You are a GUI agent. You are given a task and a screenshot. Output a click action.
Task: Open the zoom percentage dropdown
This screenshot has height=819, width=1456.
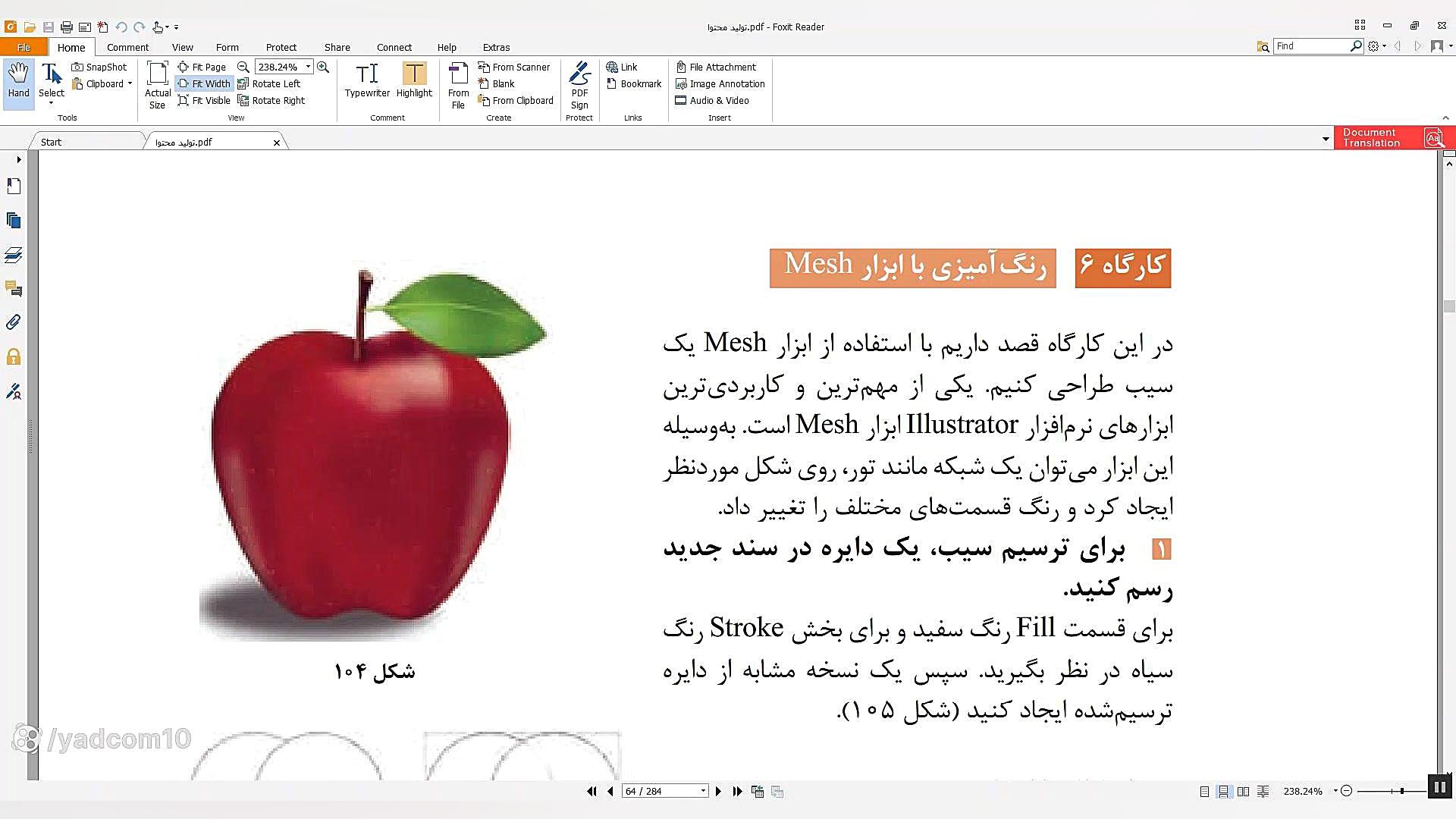coord(308,67)
